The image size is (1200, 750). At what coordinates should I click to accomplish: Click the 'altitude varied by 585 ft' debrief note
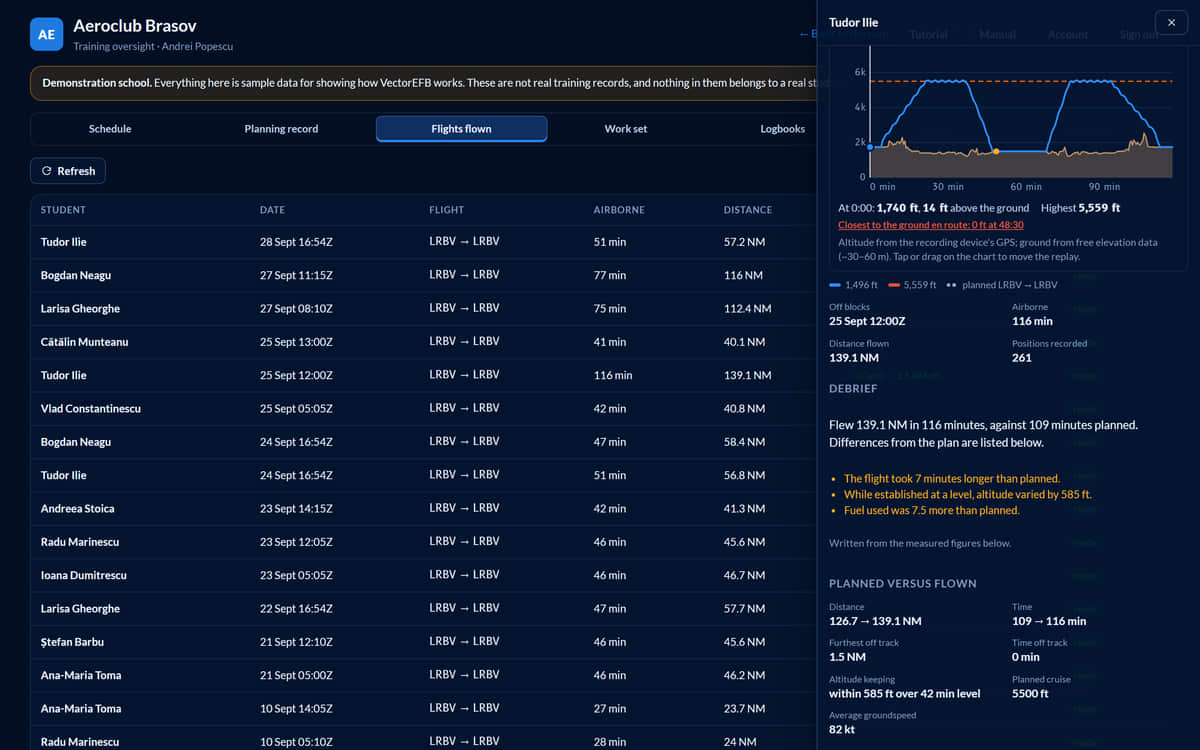(967, 494)
